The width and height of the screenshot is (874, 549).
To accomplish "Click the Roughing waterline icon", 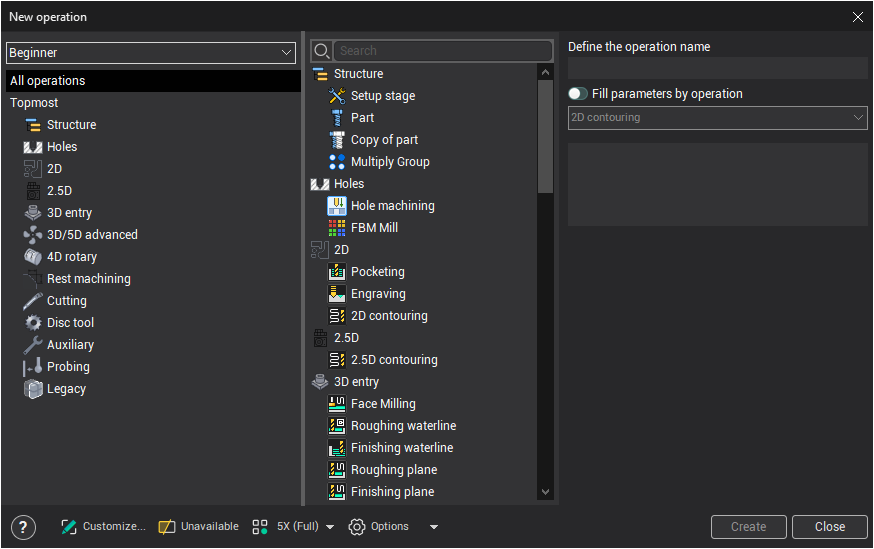I will point(337,426).
